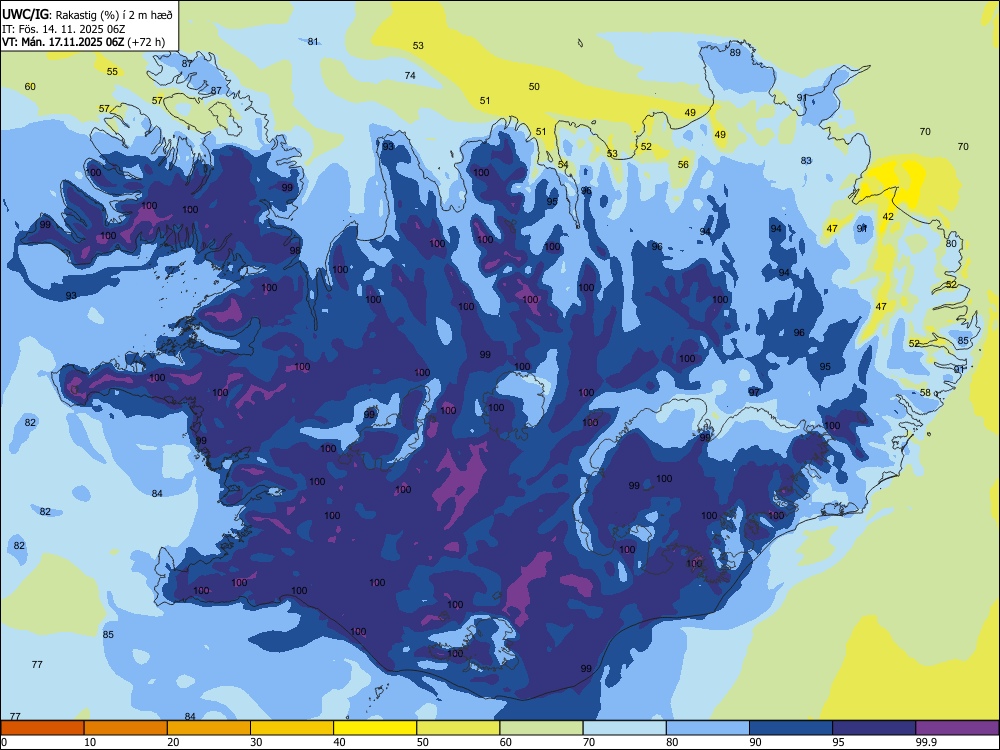This screenshot has height=750, width=1000.
Task: Click the bright yellow 40–50 legend swatch
Action: tap(375, 728)
